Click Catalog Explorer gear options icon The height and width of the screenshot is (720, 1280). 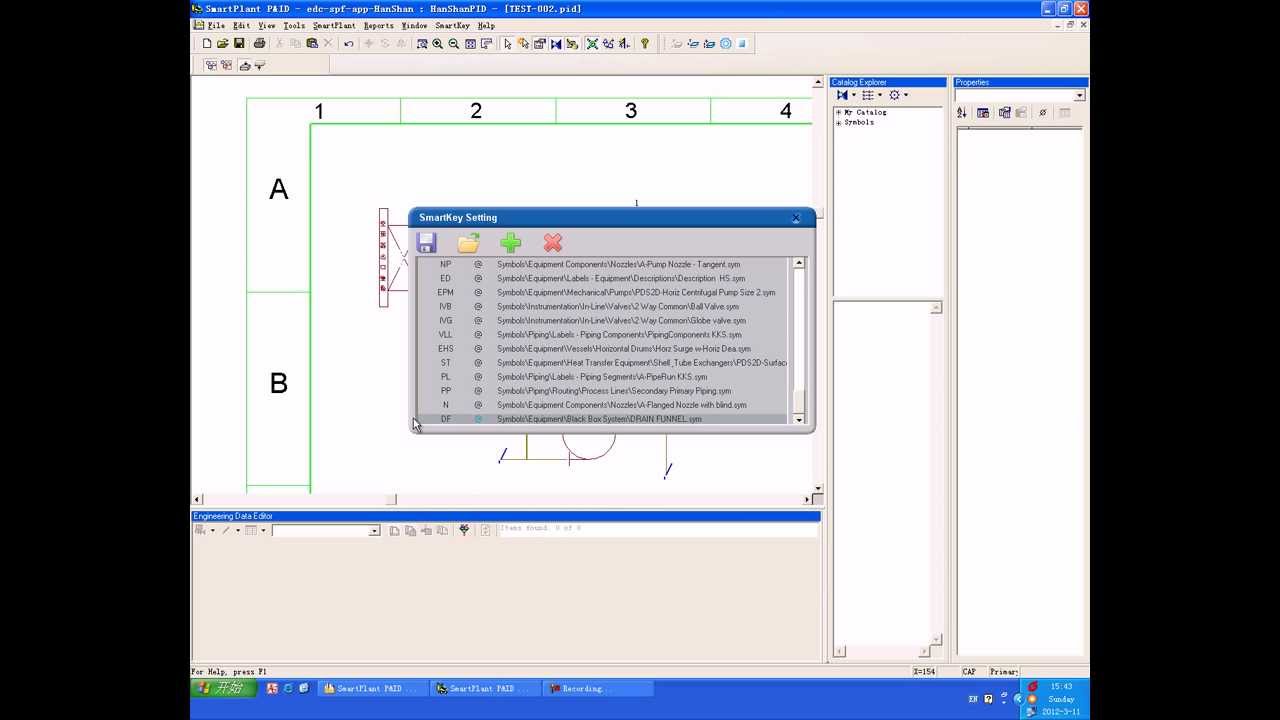tap(895, 95)
